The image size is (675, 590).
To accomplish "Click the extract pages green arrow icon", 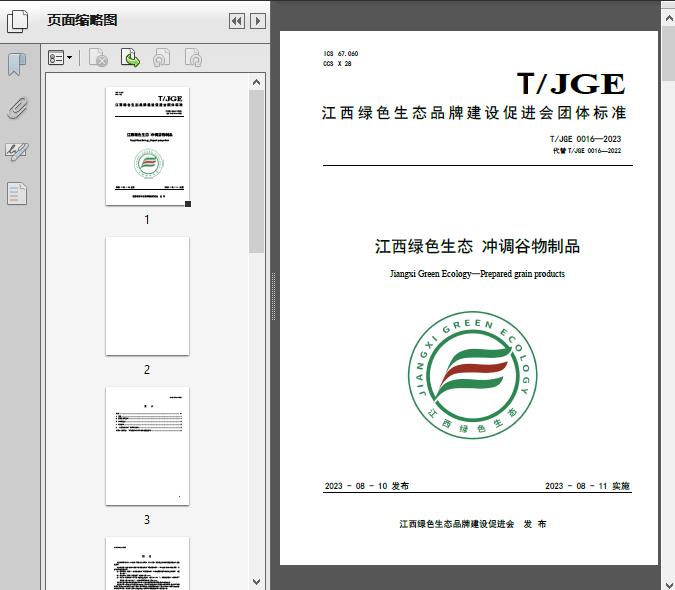I will pos(130,58).
